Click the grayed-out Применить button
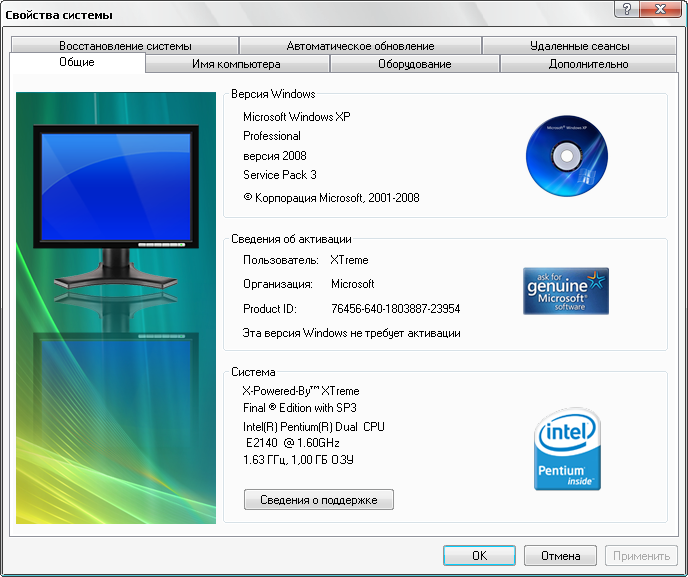 641,555
